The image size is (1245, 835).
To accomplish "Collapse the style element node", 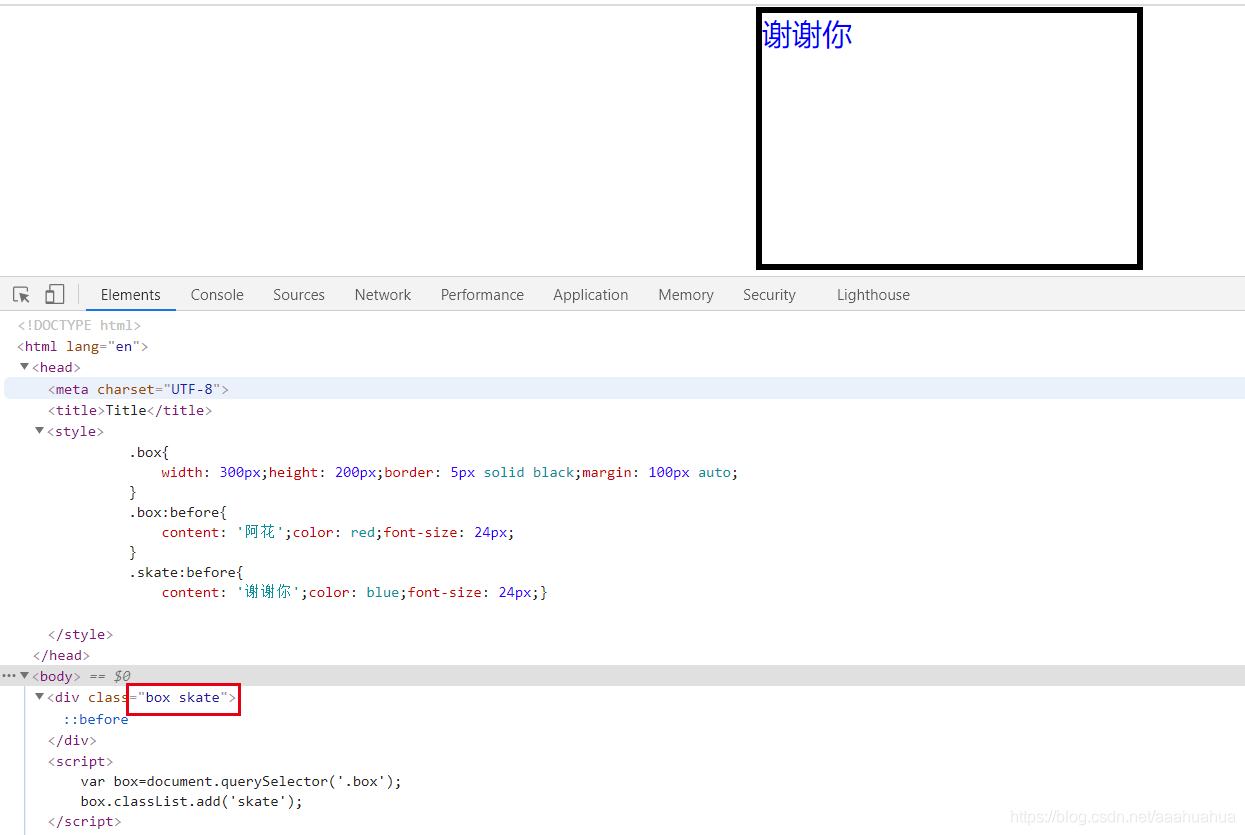I will (40, 431).
